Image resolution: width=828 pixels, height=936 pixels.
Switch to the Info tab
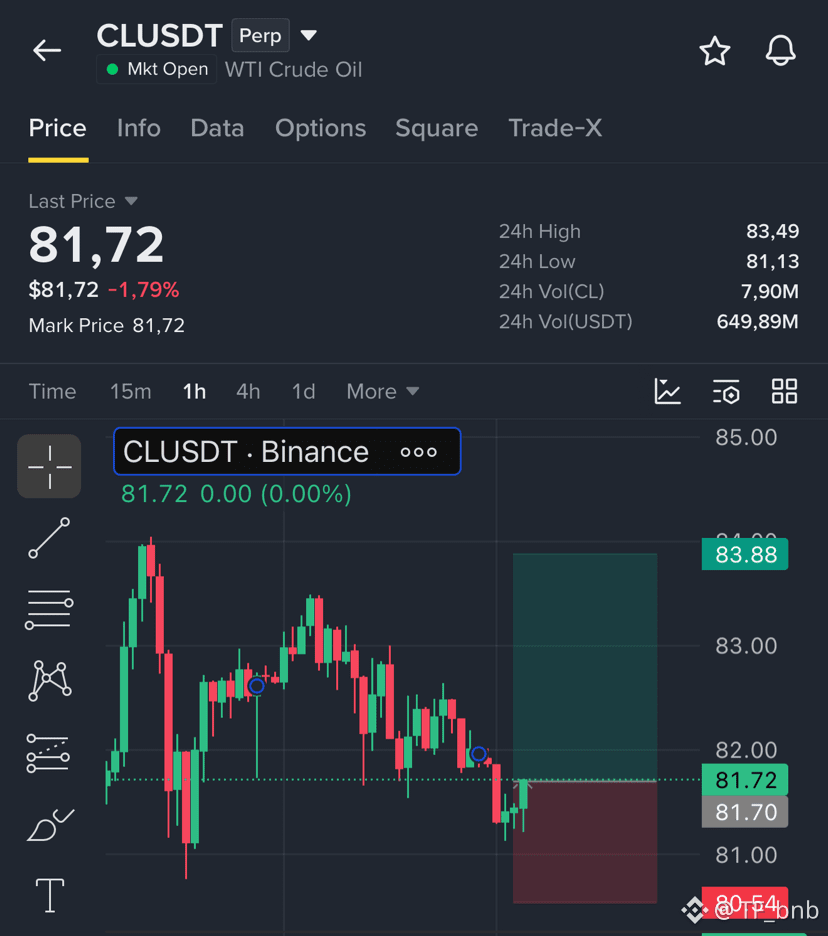[138, 128]
